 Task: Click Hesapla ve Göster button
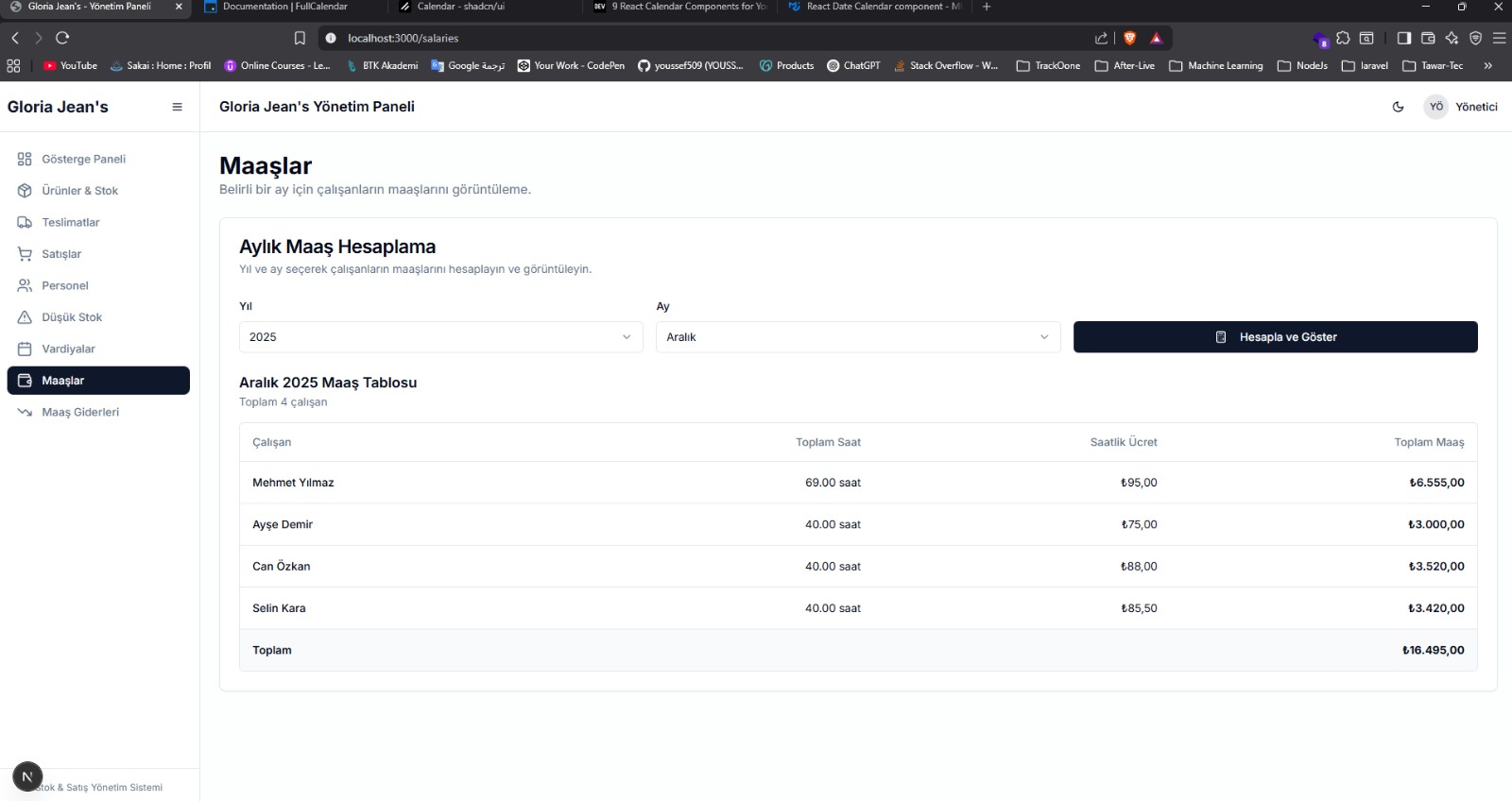click(x=1276, y=337)
